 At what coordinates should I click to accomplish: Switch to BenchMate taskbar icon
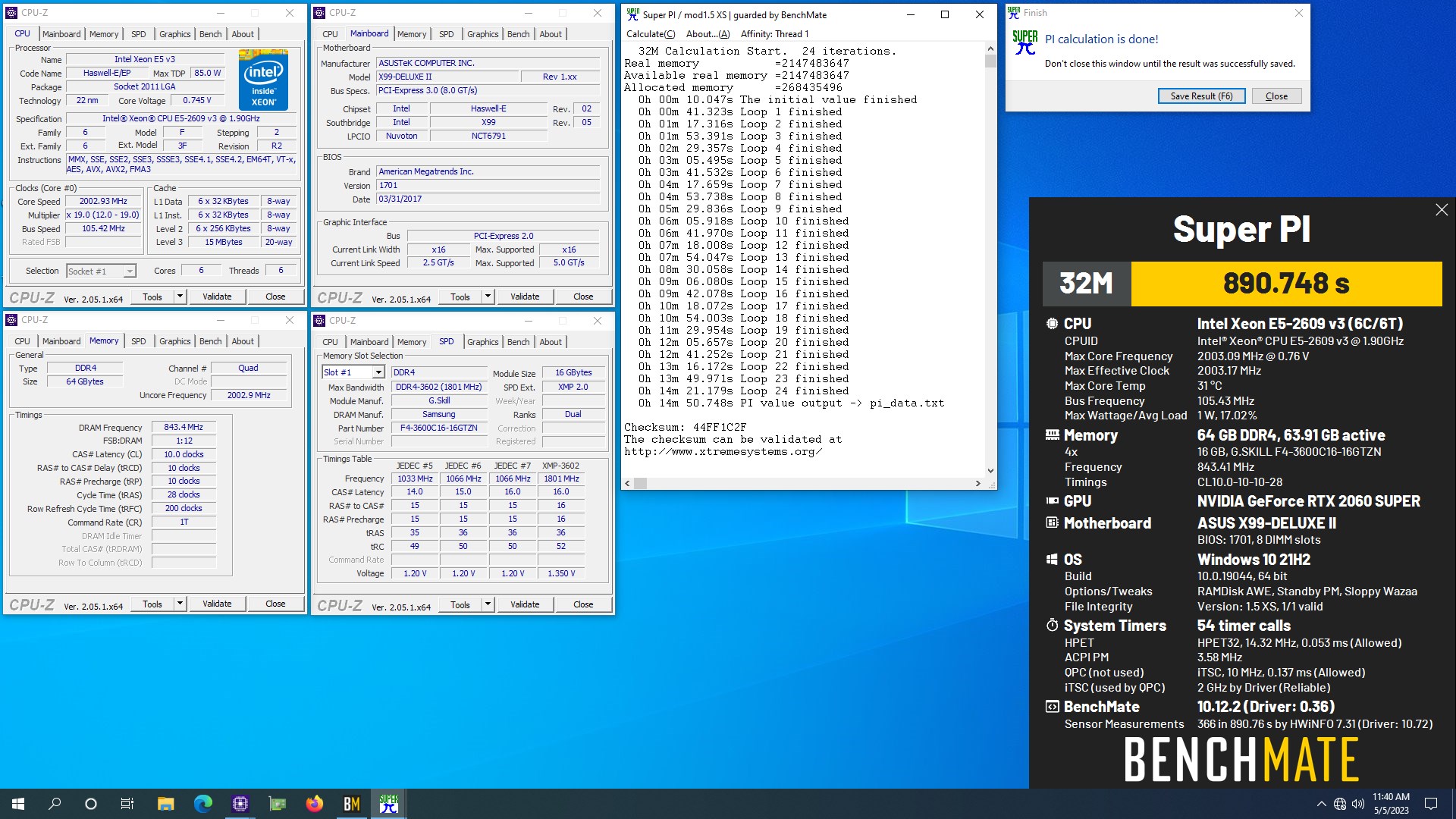(351, 804)
